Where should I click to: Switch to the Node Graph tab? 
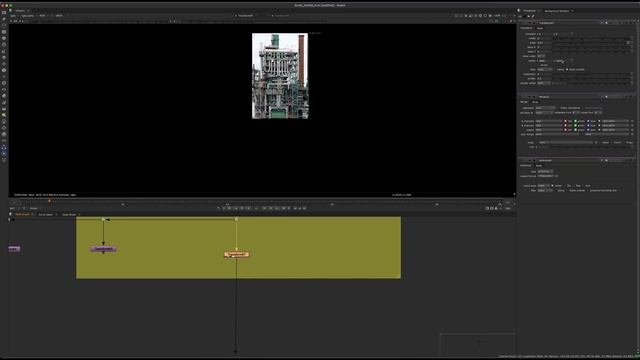[22, 214]
